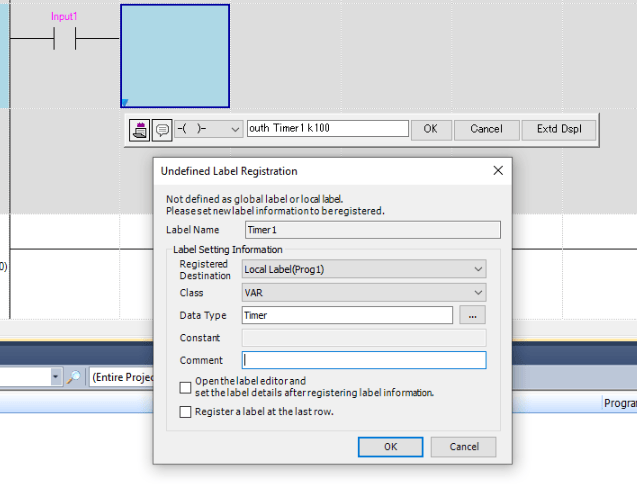Open the coil symbol dropdown in instruction bar
637x502 pixels.
[209, 129]
